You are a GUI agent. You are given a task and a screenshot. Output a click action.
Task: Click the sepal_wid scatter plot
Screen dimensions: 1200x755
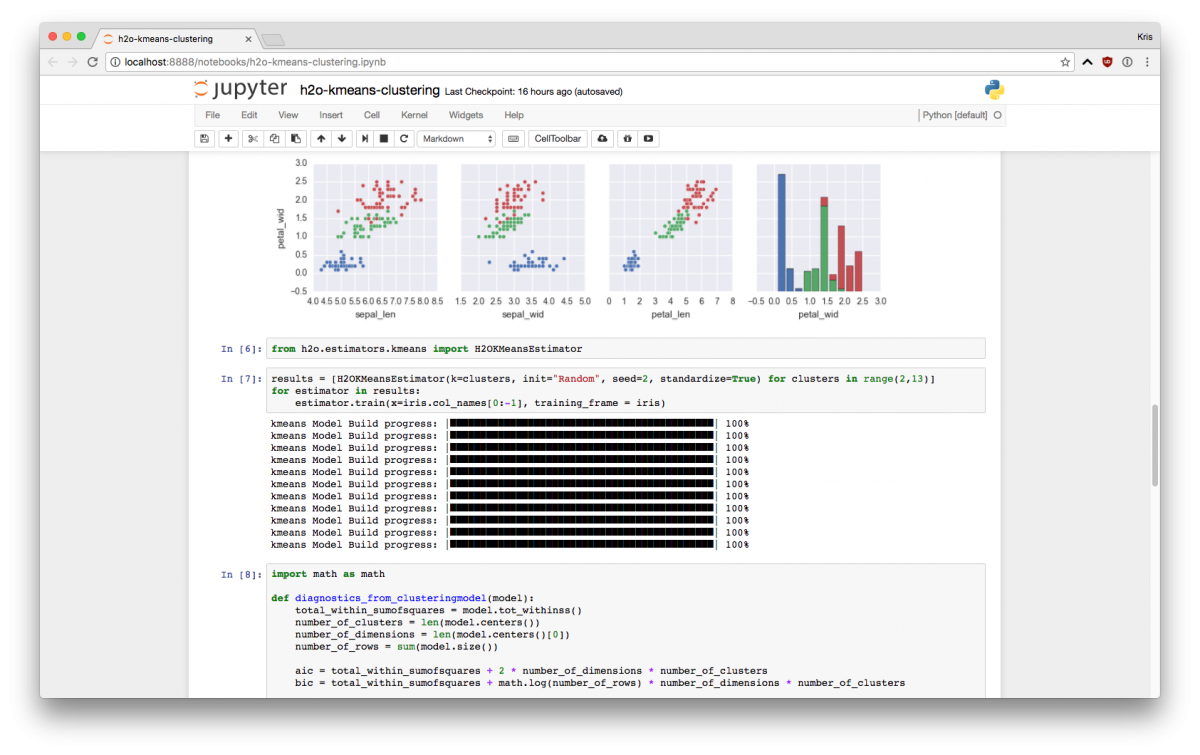tap(522, 227)
